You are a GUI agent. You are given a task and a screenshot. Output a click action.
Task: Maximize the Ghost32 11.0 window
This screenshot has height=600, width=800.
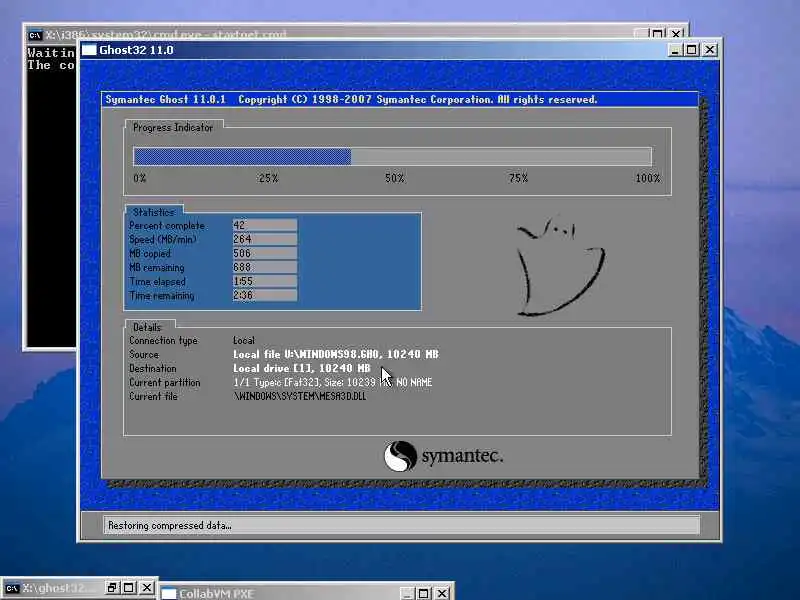[x=692, y=50]
